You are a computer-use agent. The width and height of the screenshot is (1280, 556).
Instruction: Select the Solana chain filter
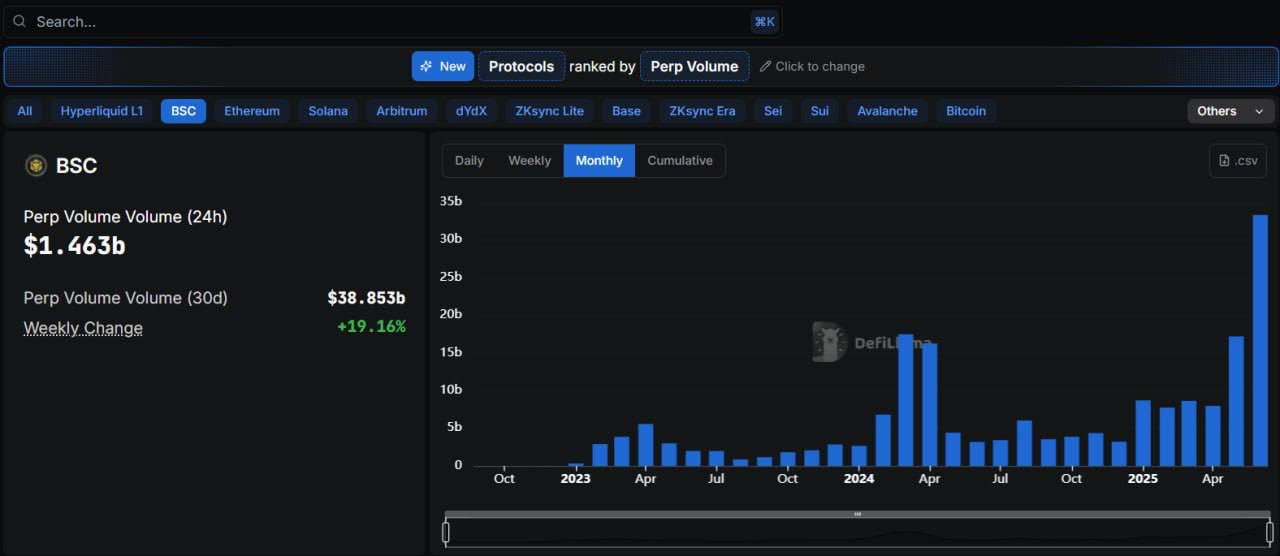pyautogui.click(x=328, y=111)
